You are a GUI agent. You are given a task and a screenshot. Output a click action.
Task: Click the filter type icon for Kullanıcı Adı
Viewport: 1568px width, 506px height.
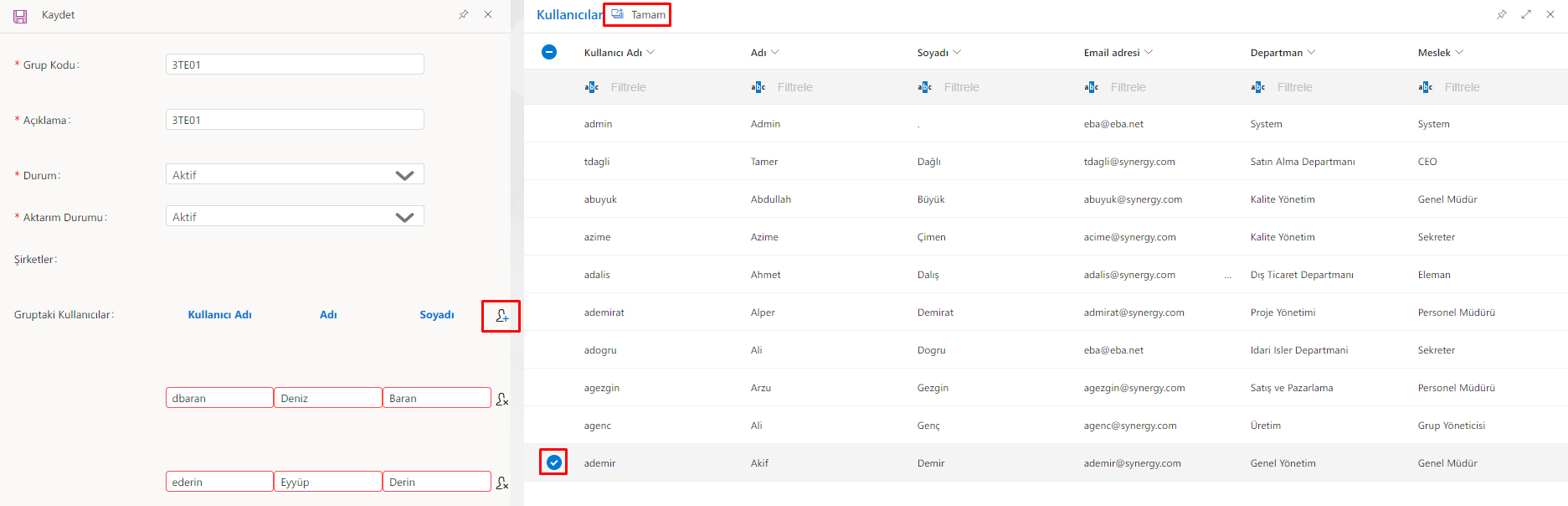(592, 87)
